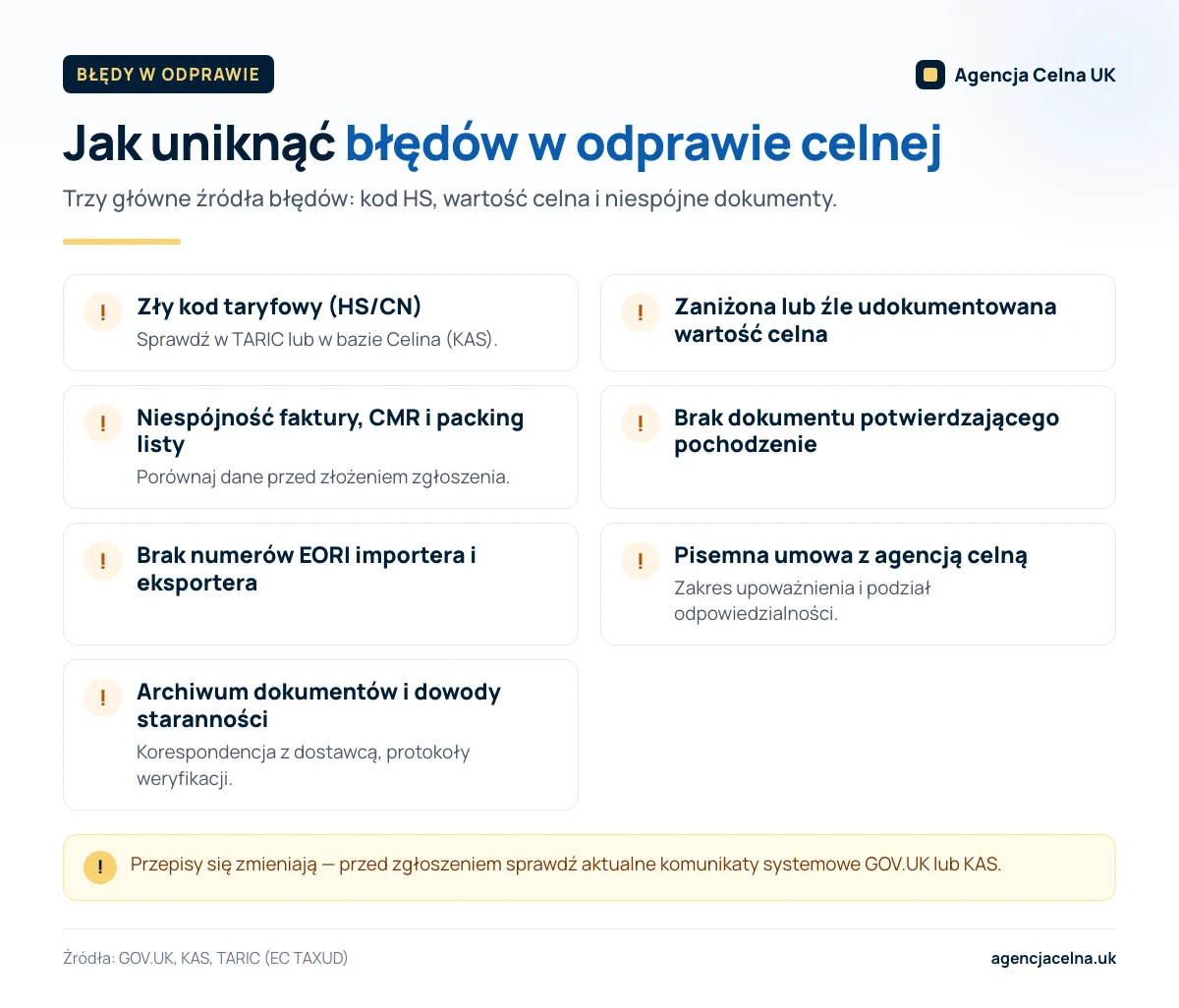
Task: Click title Brak numerów EORI importera i eksportera
Action: 307,569
